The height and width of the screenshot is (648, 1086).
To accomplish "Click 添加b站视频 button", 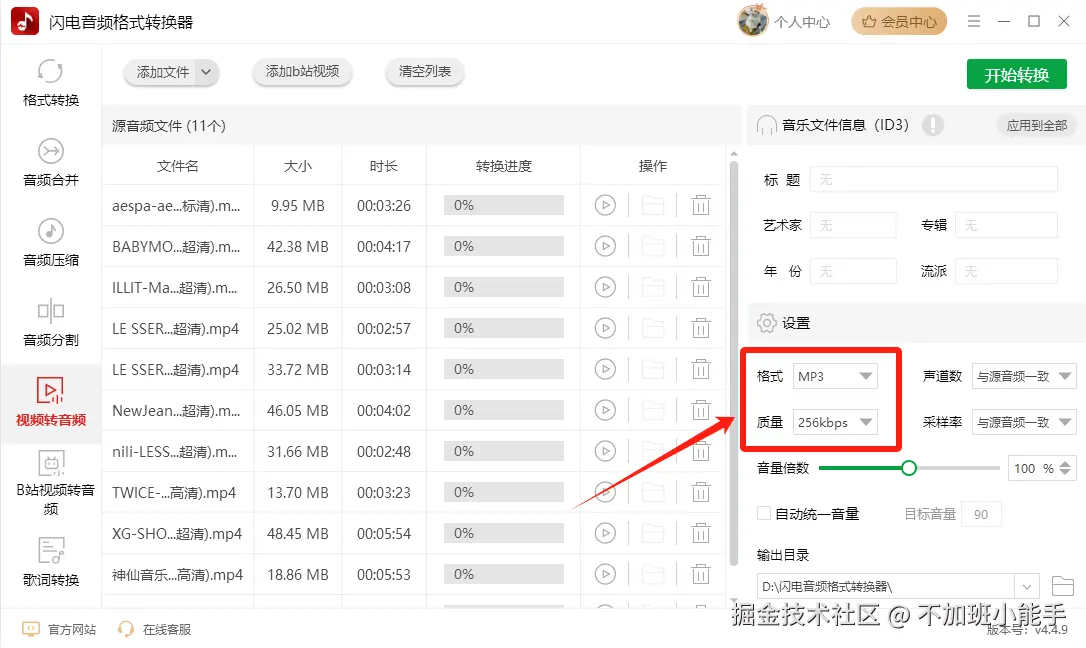I will [303, 71].
